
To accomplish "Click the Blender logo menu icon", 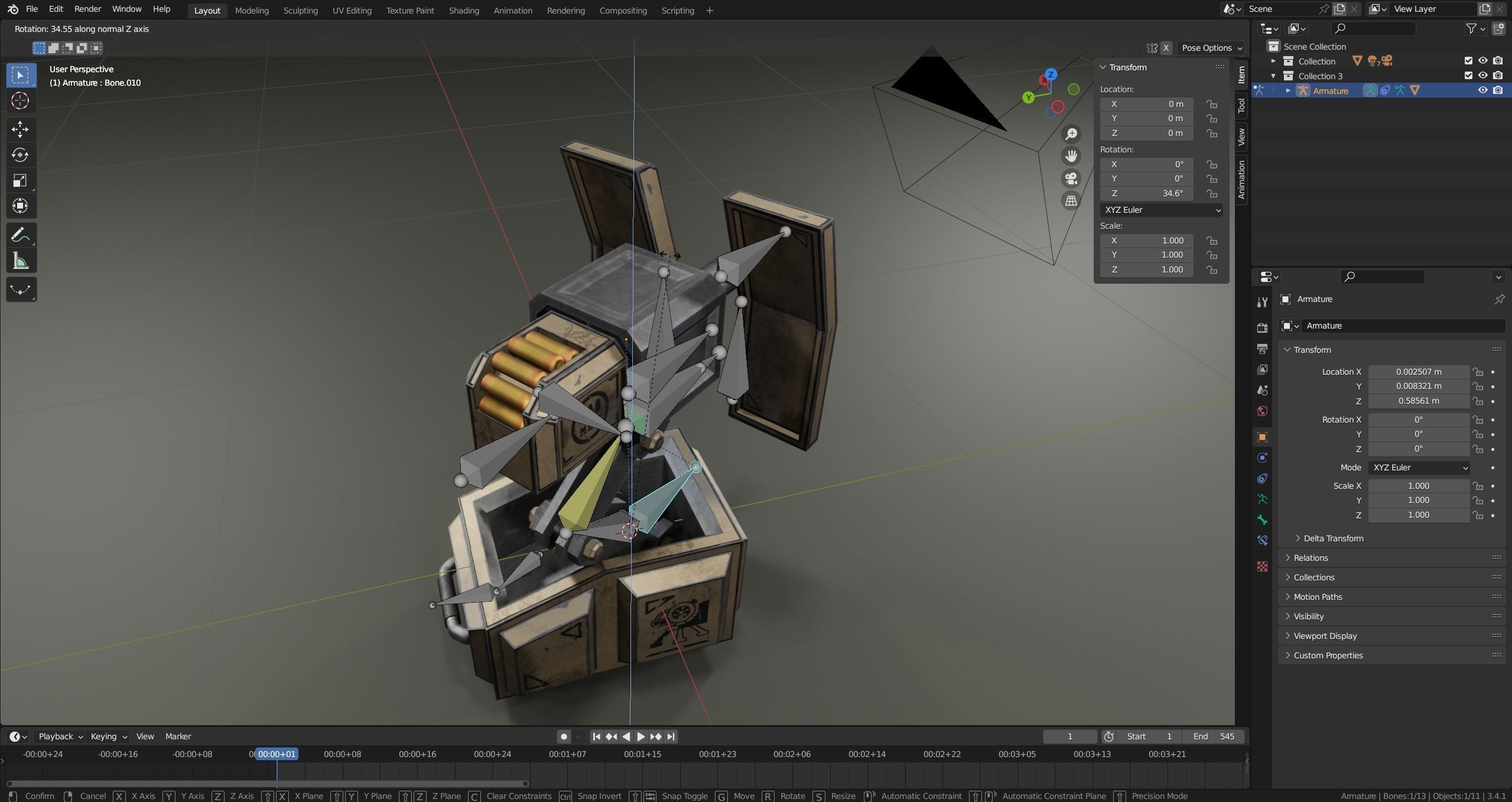I will coord(13,9).
